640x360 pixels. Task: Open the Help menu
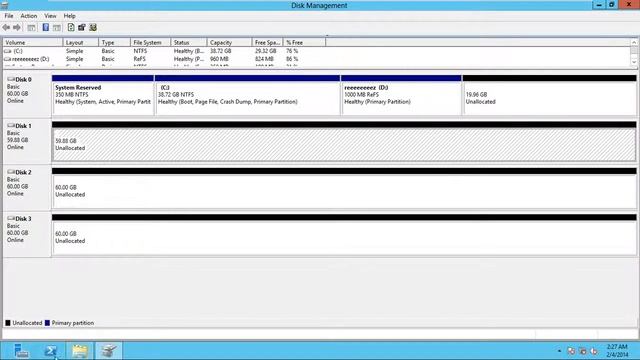69,16
